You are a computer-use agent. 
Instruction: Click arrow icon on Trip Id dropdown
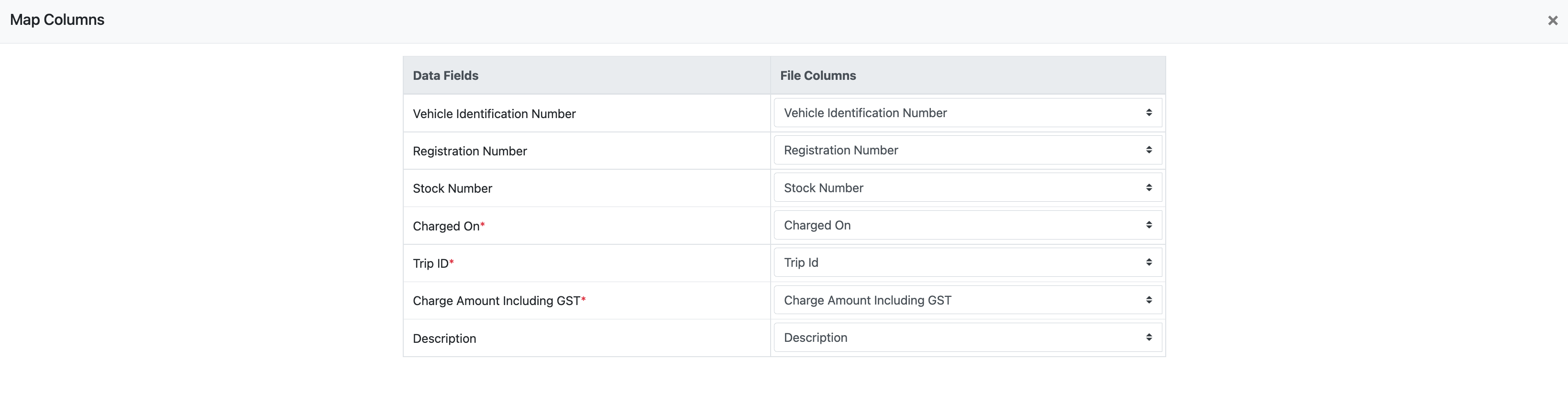(x=1148, y=262)
